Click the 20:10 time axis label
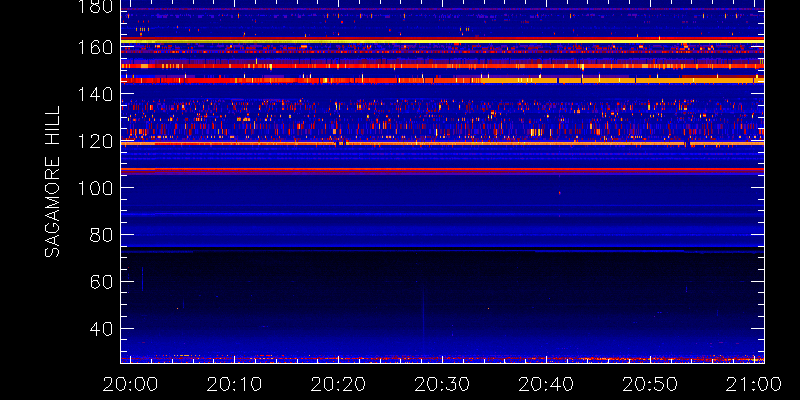Viewport: 800px width, 400px height. coord(234,384)
